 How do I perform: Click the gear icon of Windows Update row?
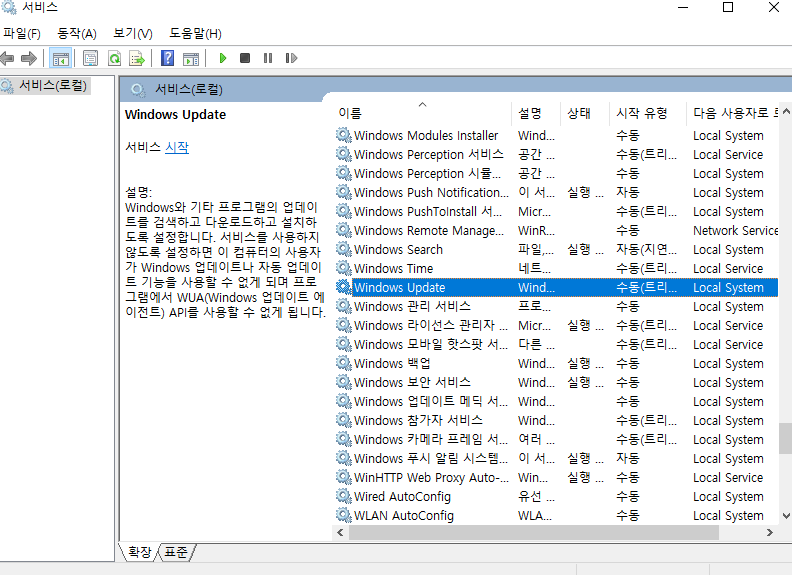pos(344,288)
